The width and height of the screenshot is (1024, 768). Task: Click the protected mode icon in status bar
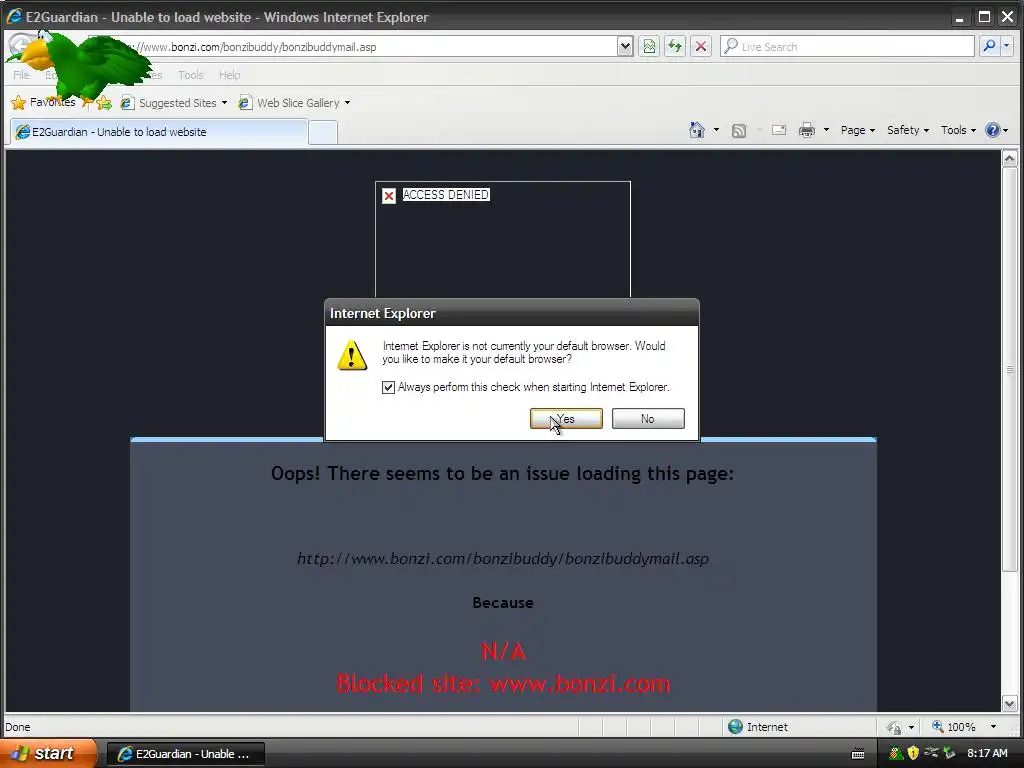[x=893, y=727]
